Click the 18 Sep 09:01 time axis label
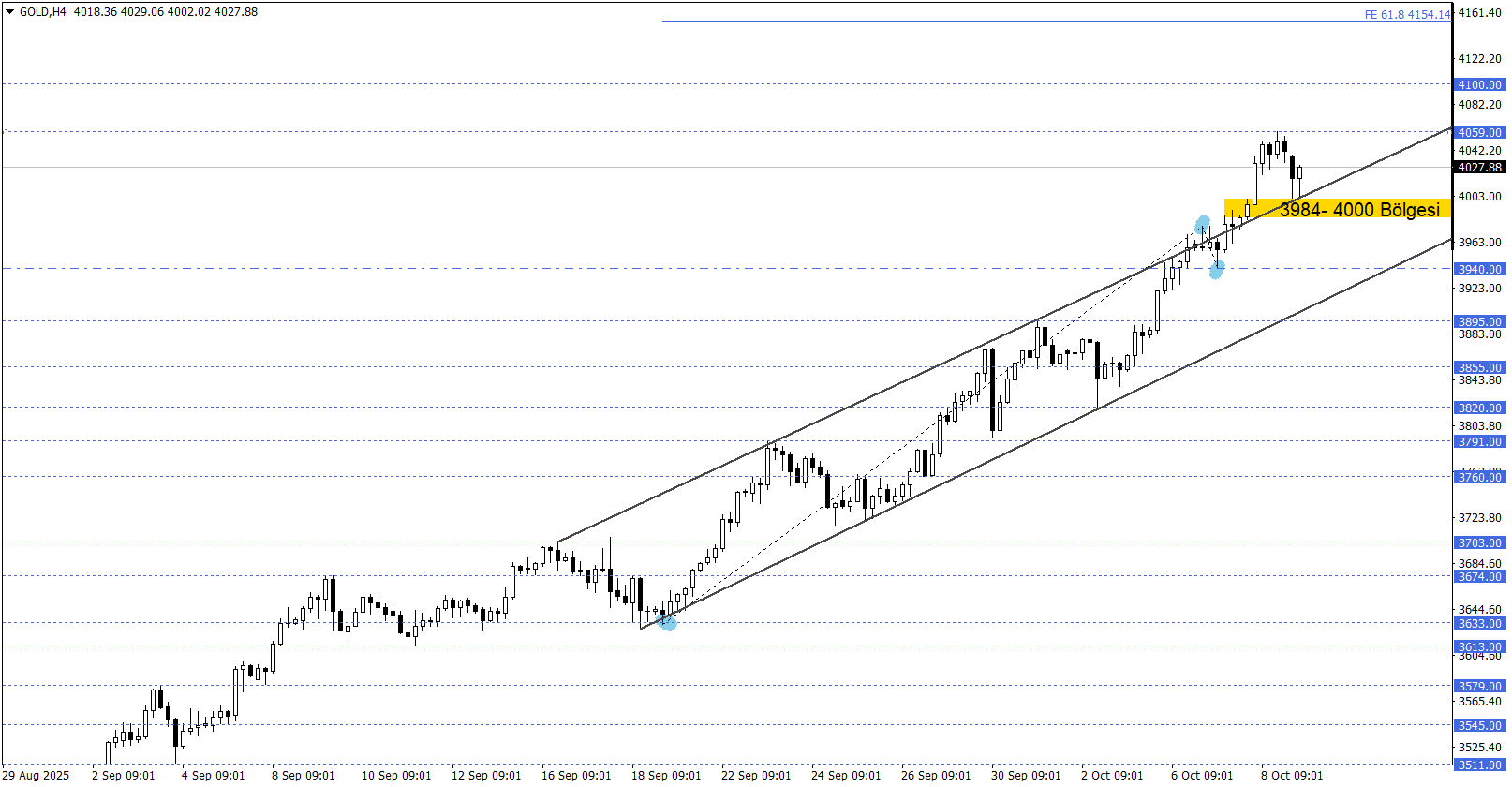This screenshot has height=787, width=1512. pyautogui.click(x=665, y=776)
